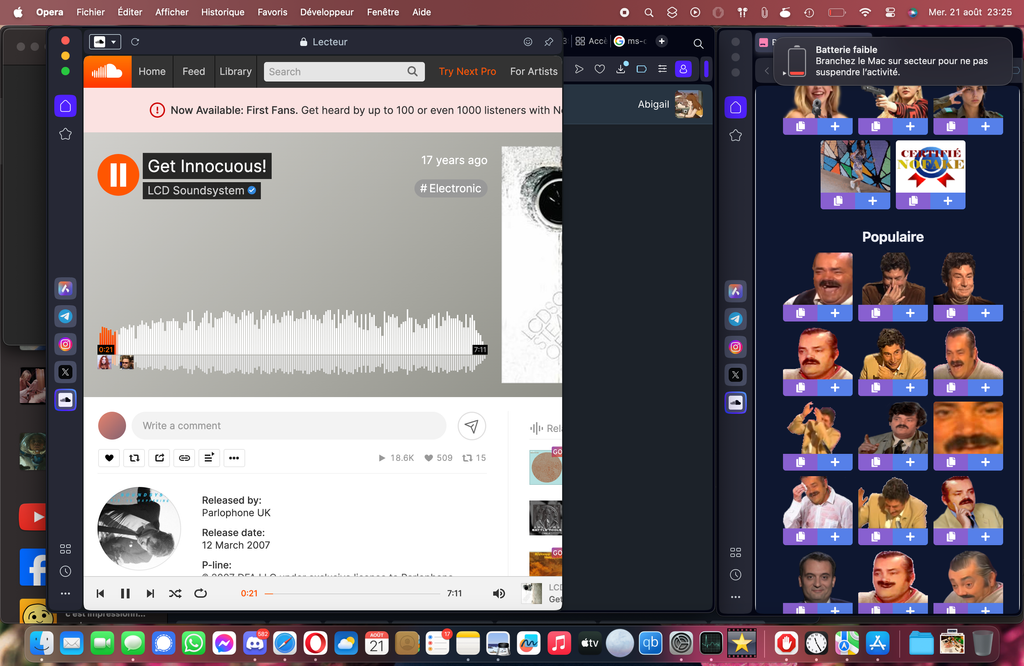This screenshot has width=1024, height=666.
Task: Like the track with the heart button
Action: click(109, 458)
